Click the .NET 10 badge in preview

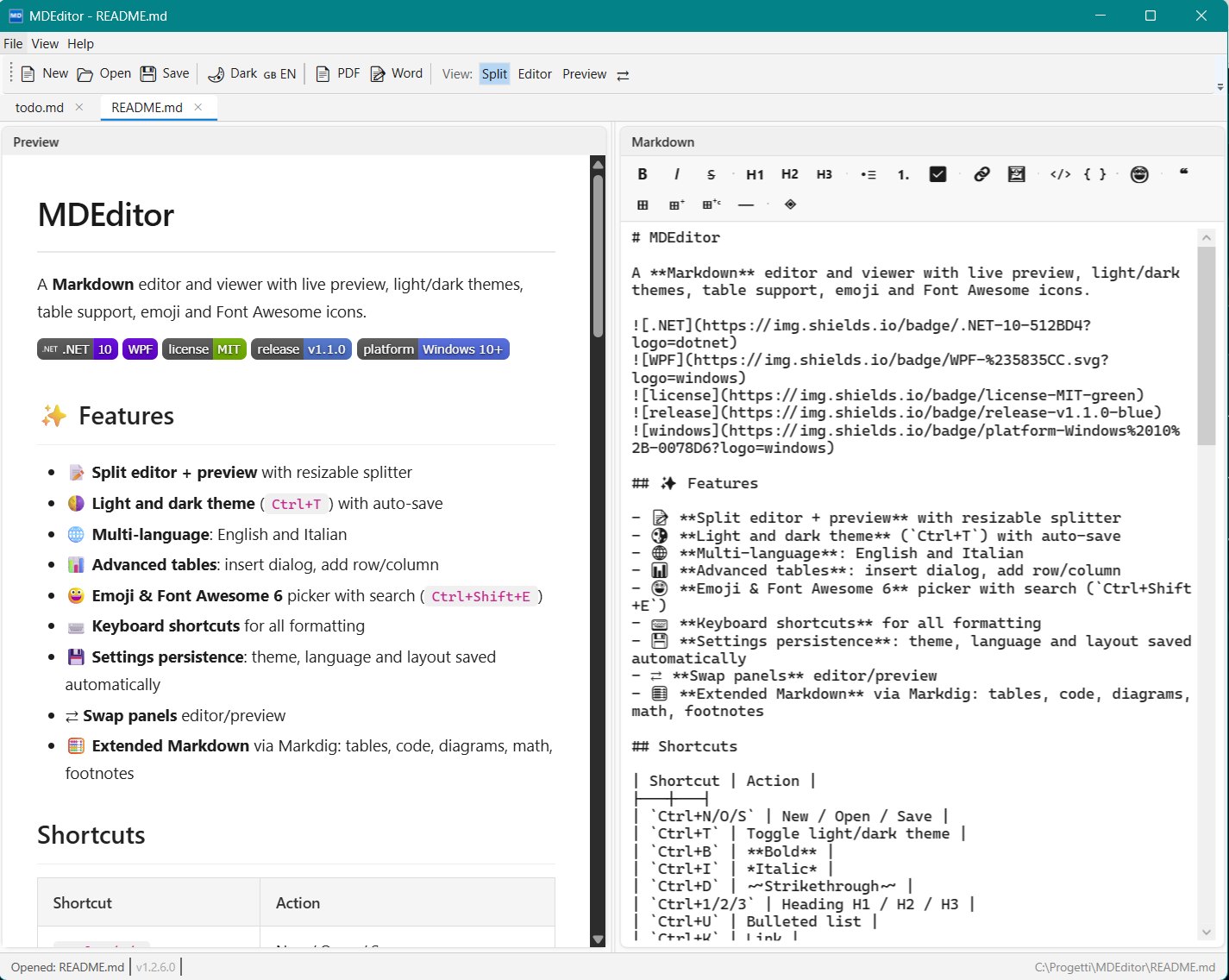(77, 349)
